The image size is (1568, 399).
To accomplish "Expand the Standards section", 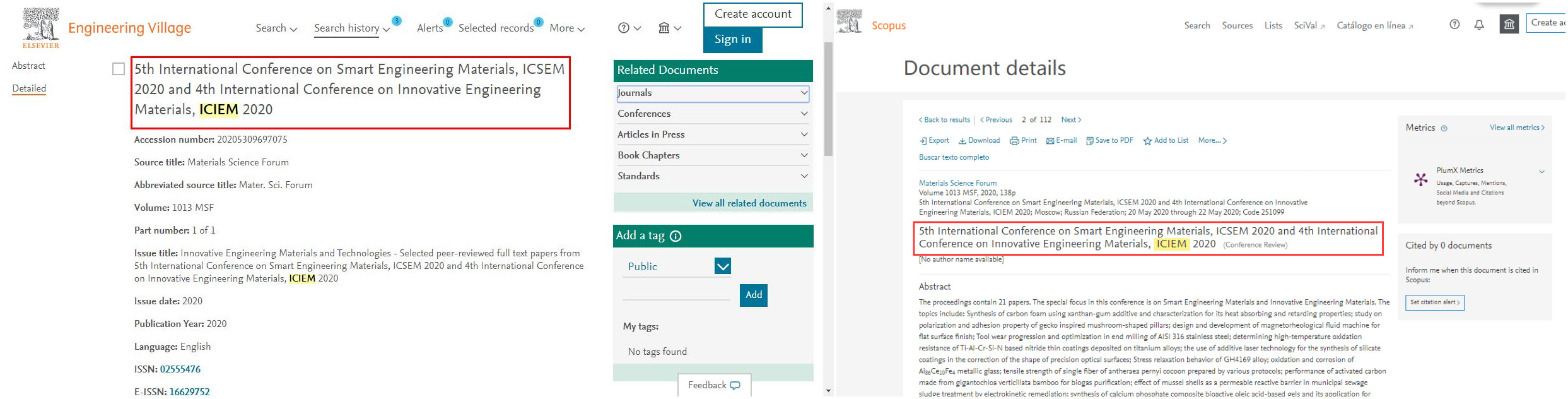I will (x=713, y=176).
